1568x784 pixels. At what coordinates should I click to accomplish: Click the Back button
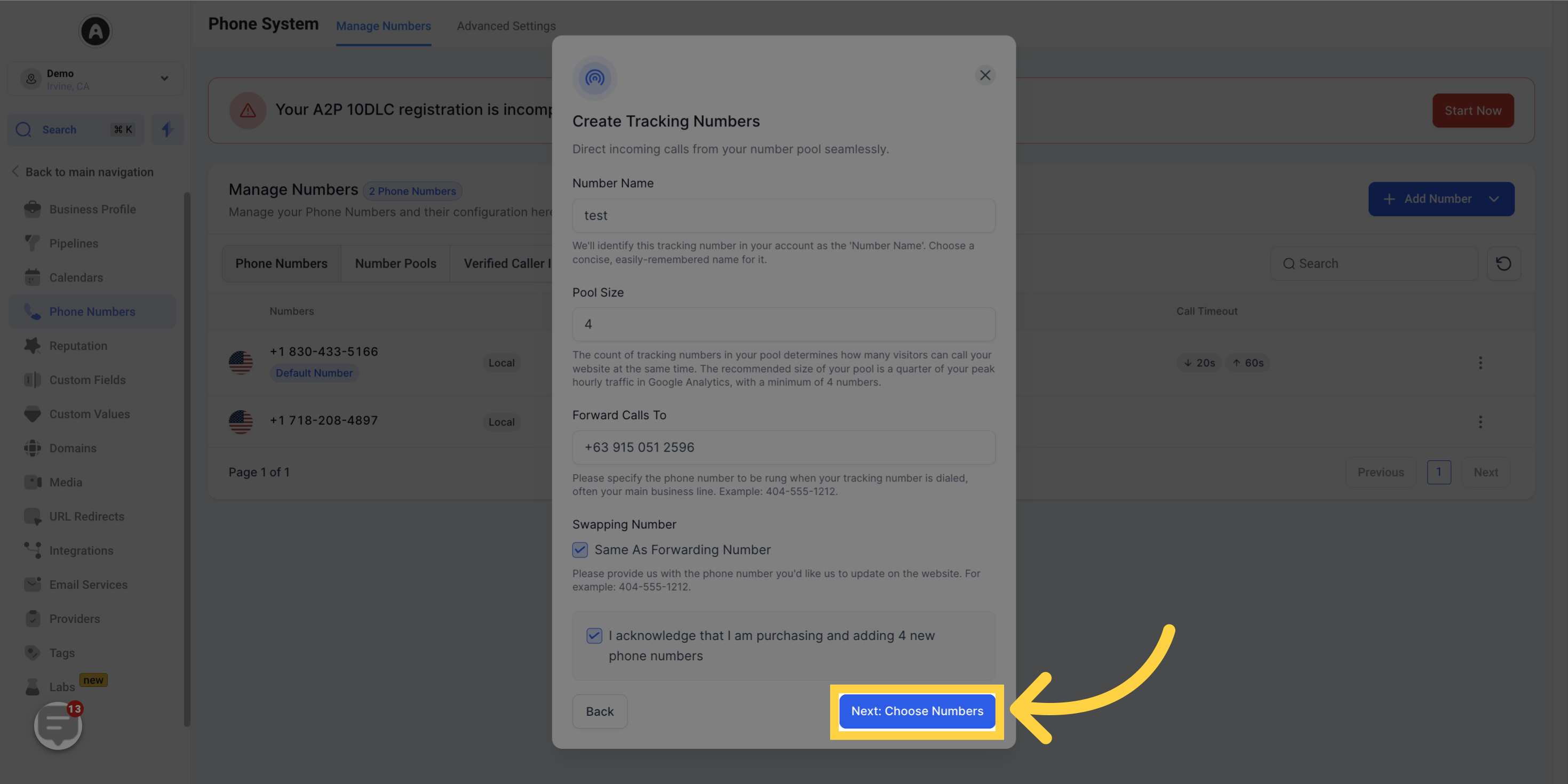click(600, 711)
